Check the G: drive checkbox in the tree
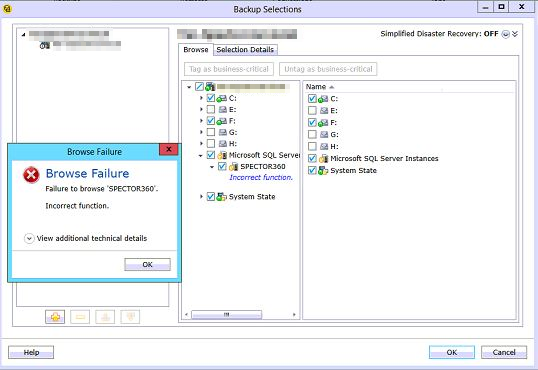The width and height of the screenshot is (538, 370). (x=211, y=132)
